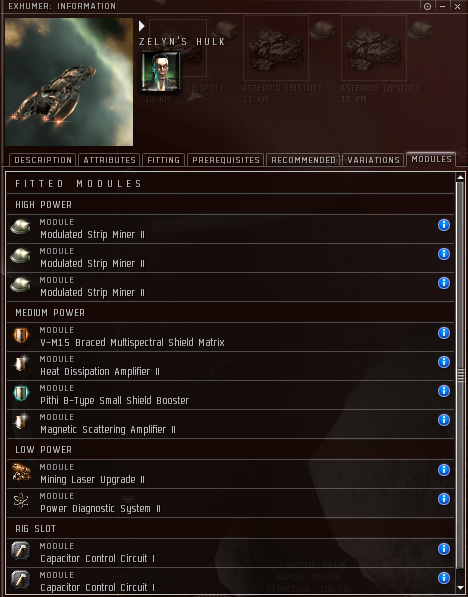View info on Mining Laser Upgrade II

444,470
